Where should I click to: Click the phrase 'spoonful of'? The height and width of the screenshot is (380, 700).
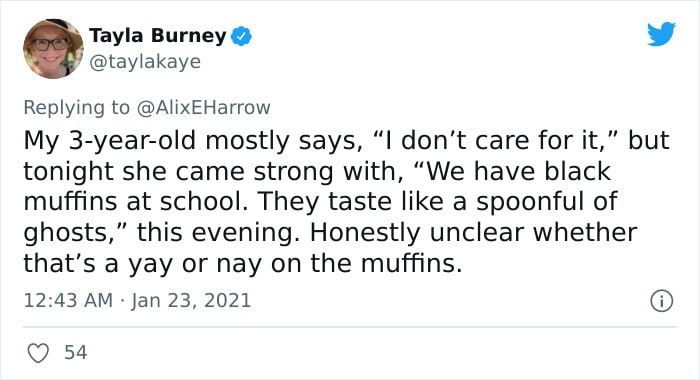(547, 203)
